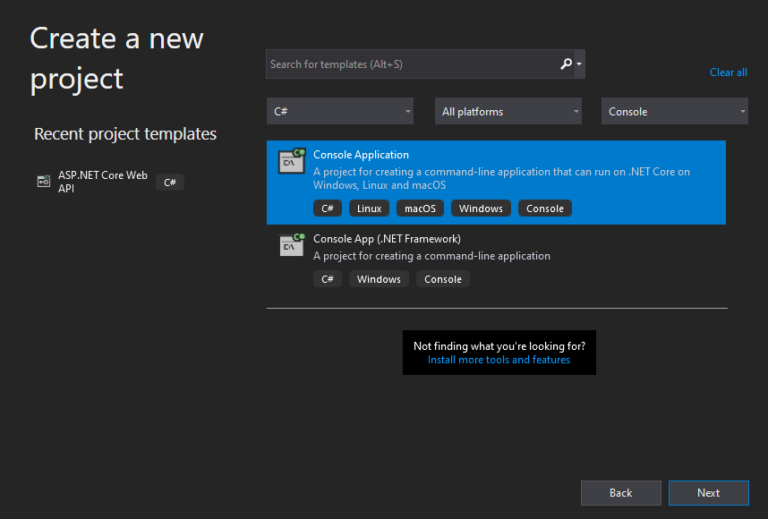
Task: Choose recent ASP.NET Core Web API template
Action: pos(102,182)
